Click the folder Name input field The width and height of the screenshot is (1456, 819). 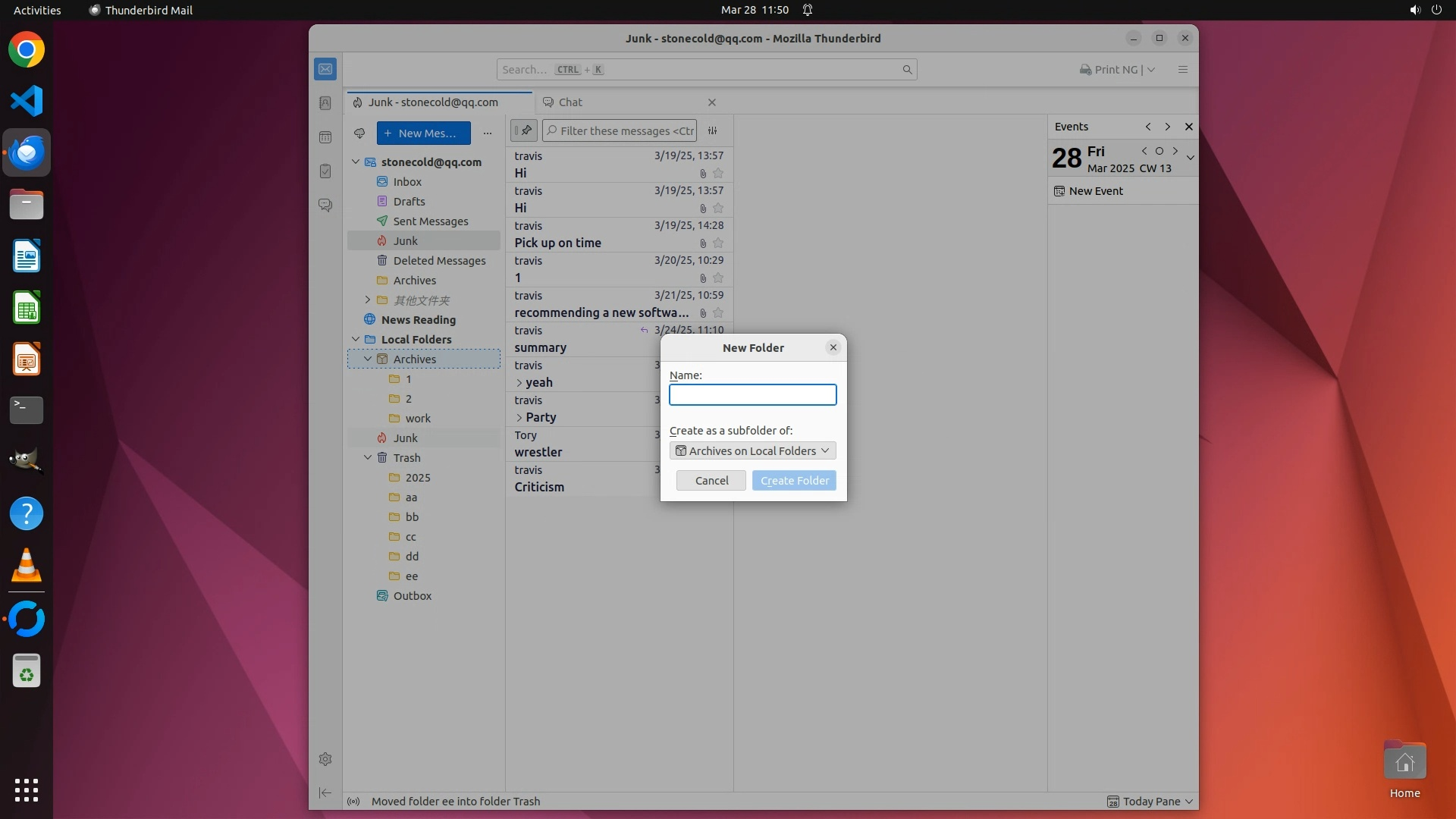(x=752, y=395)
